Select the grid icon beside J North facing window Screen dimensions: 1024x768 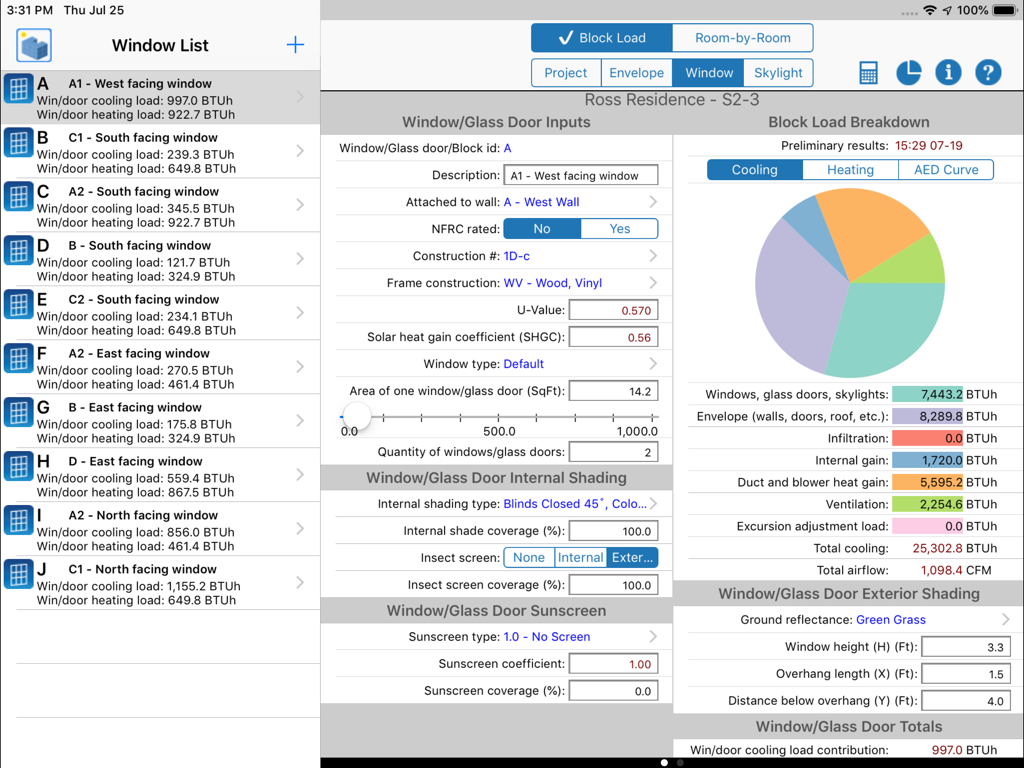point(19,575)
